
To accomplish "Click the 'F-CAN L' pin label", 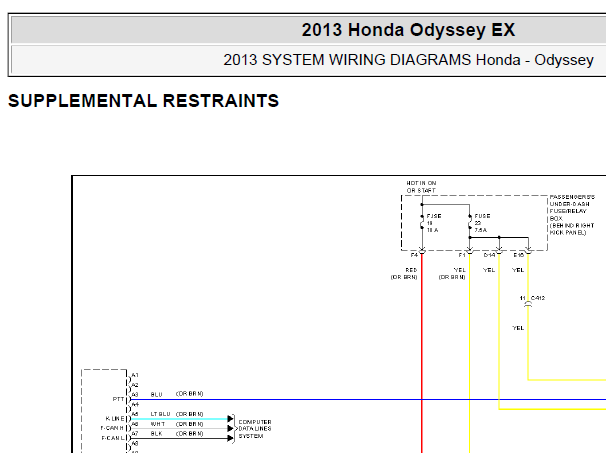I will point(113,438).
